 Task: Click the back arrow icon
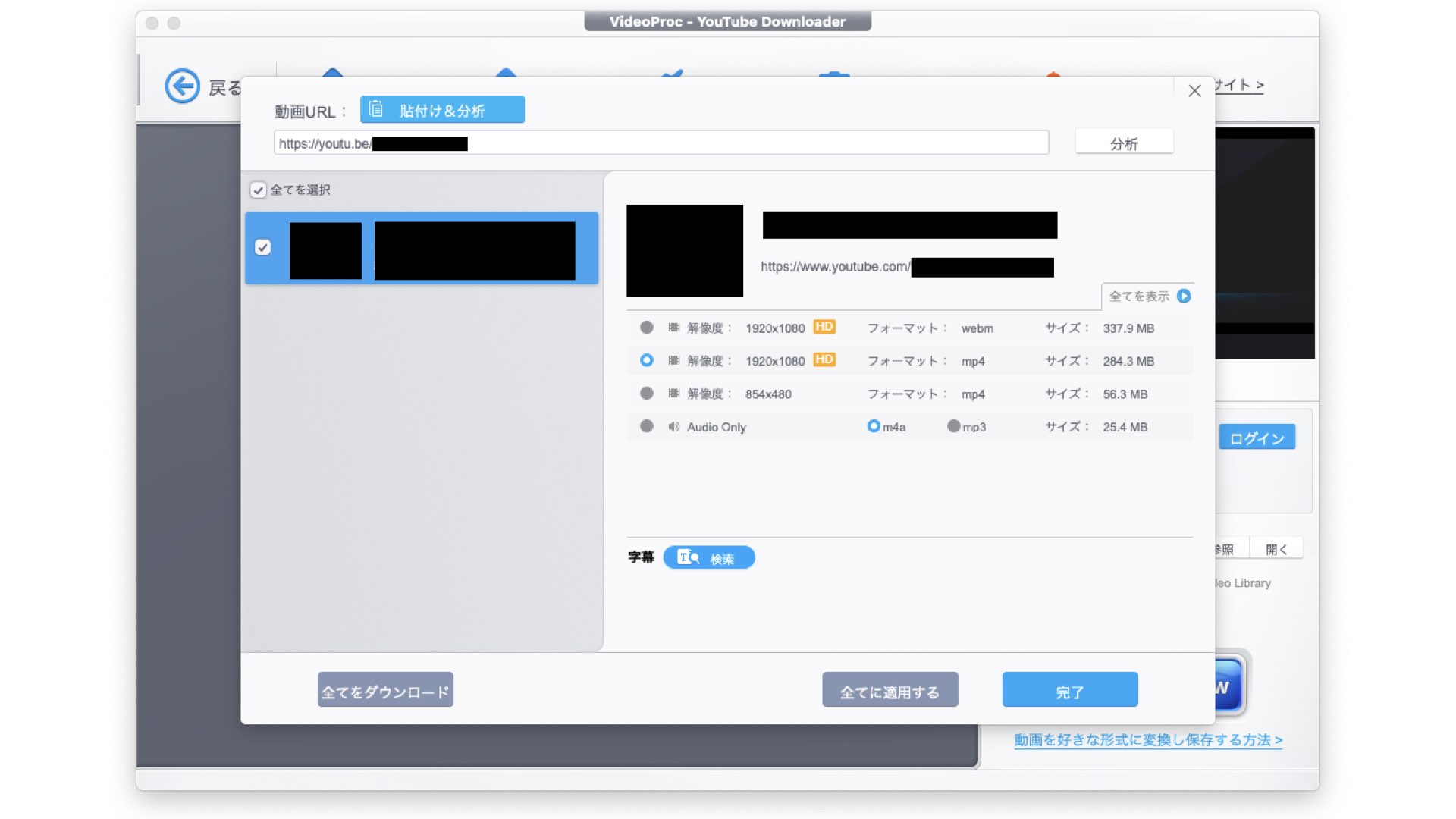point(182,86)
